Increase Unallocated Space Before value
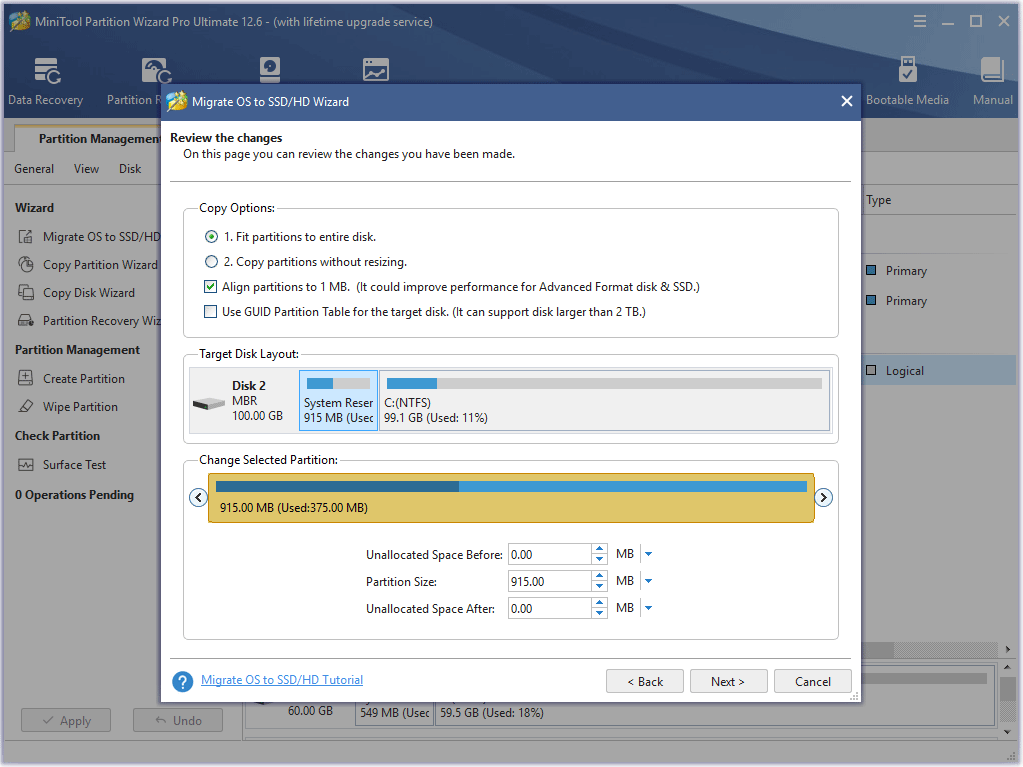 [x=600, y=549]
